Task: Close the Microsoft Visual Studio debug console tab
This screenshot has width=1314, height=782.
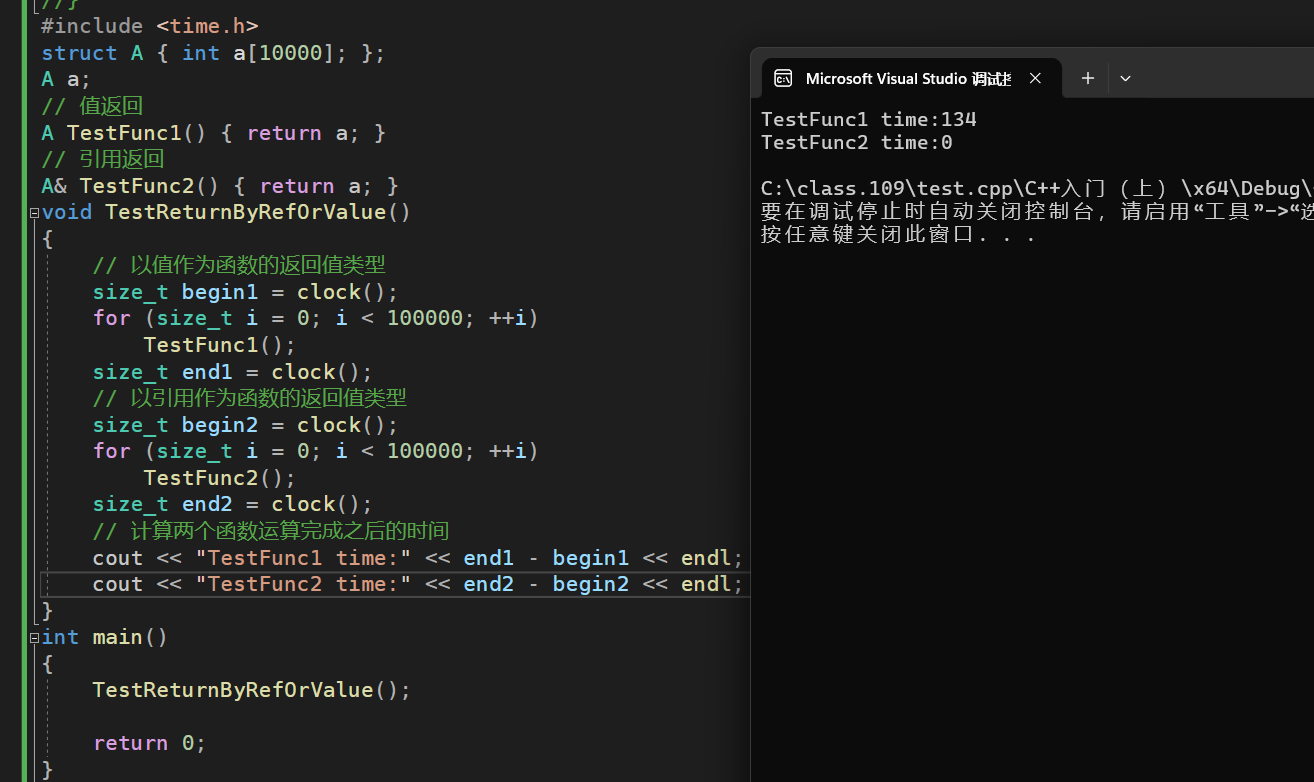Action: click(1036, 78)
